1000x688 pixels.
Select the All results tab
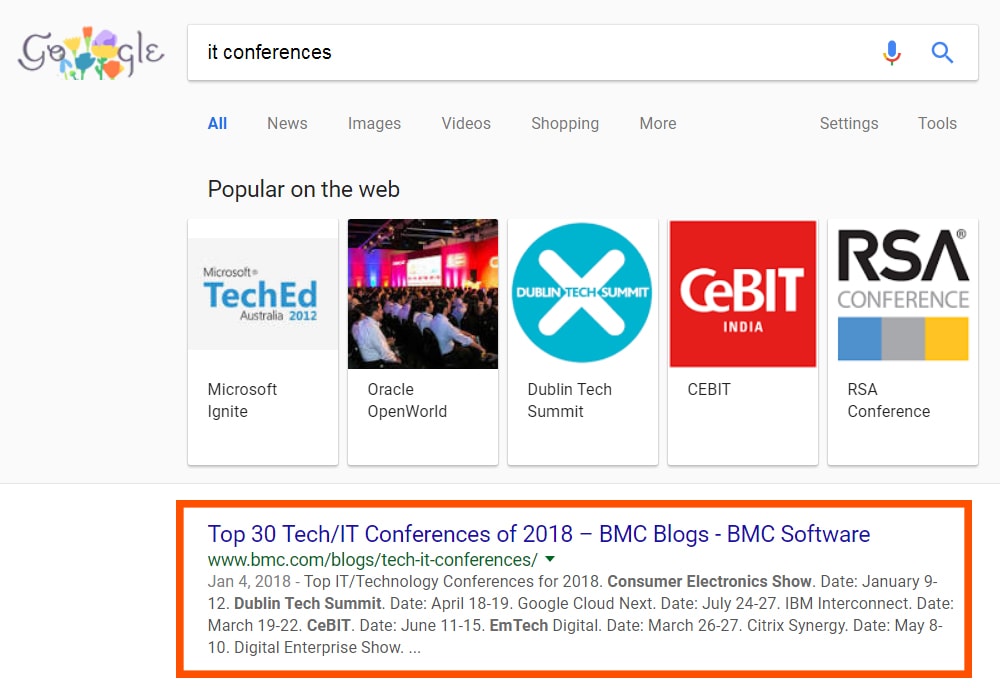(217, 124)
